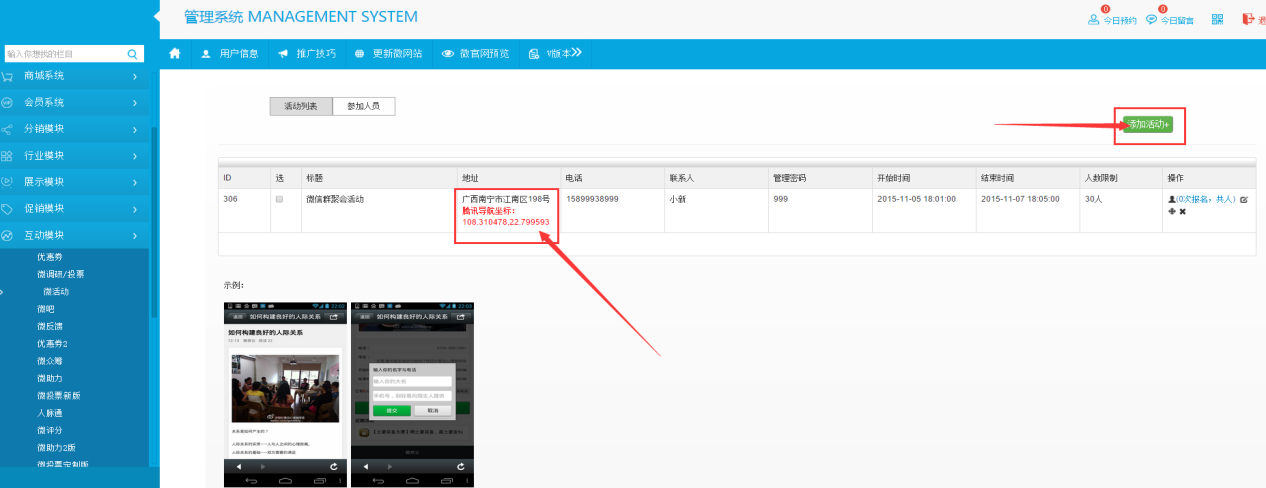Click the green 添加活动+ button
1266x488 pixels.
[x=1147, y=124]
